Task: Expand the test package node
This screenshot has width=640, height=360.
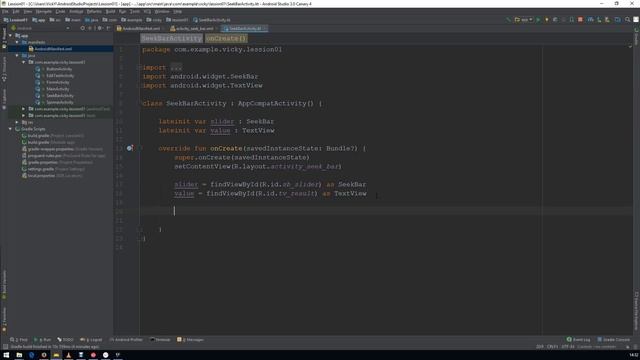Action: 24,116
